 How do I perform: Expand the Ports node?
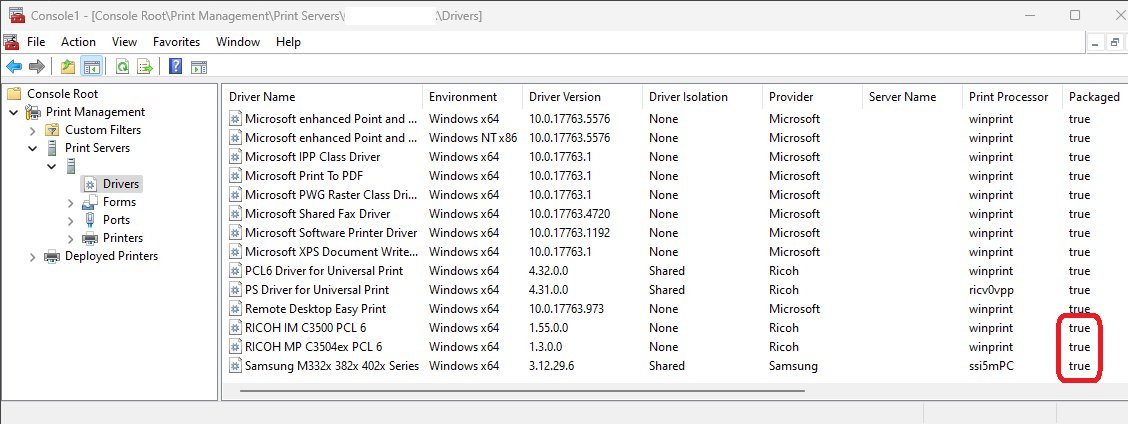(71, 220)
